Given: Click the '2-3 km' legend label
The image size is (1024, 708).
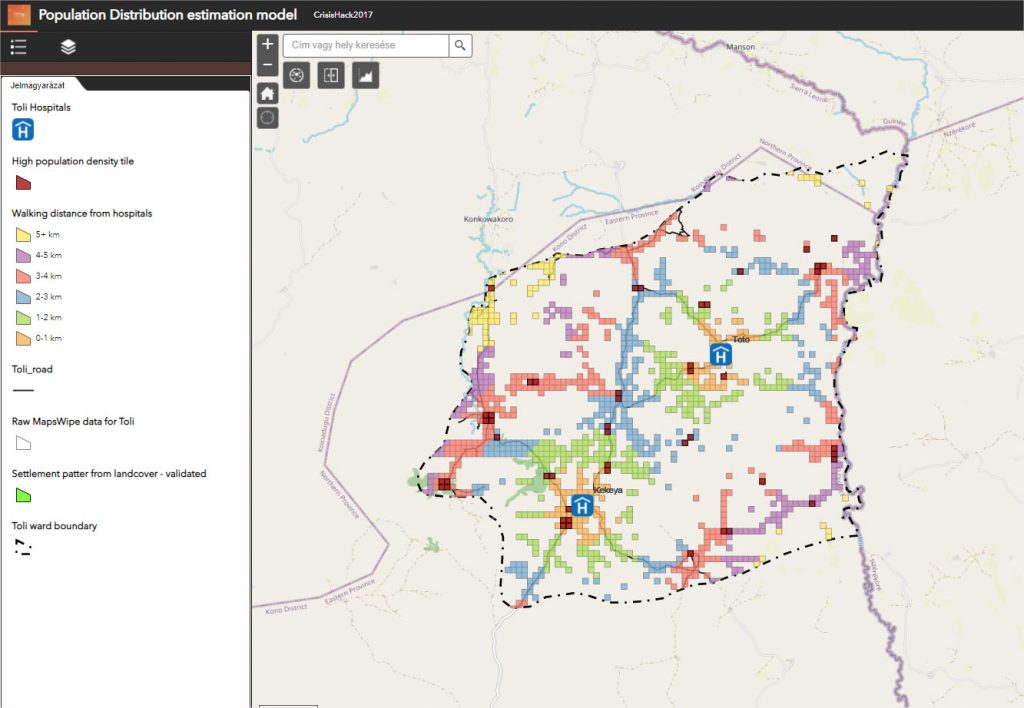Looking at the screenshot, I should [x=49, y=297].
